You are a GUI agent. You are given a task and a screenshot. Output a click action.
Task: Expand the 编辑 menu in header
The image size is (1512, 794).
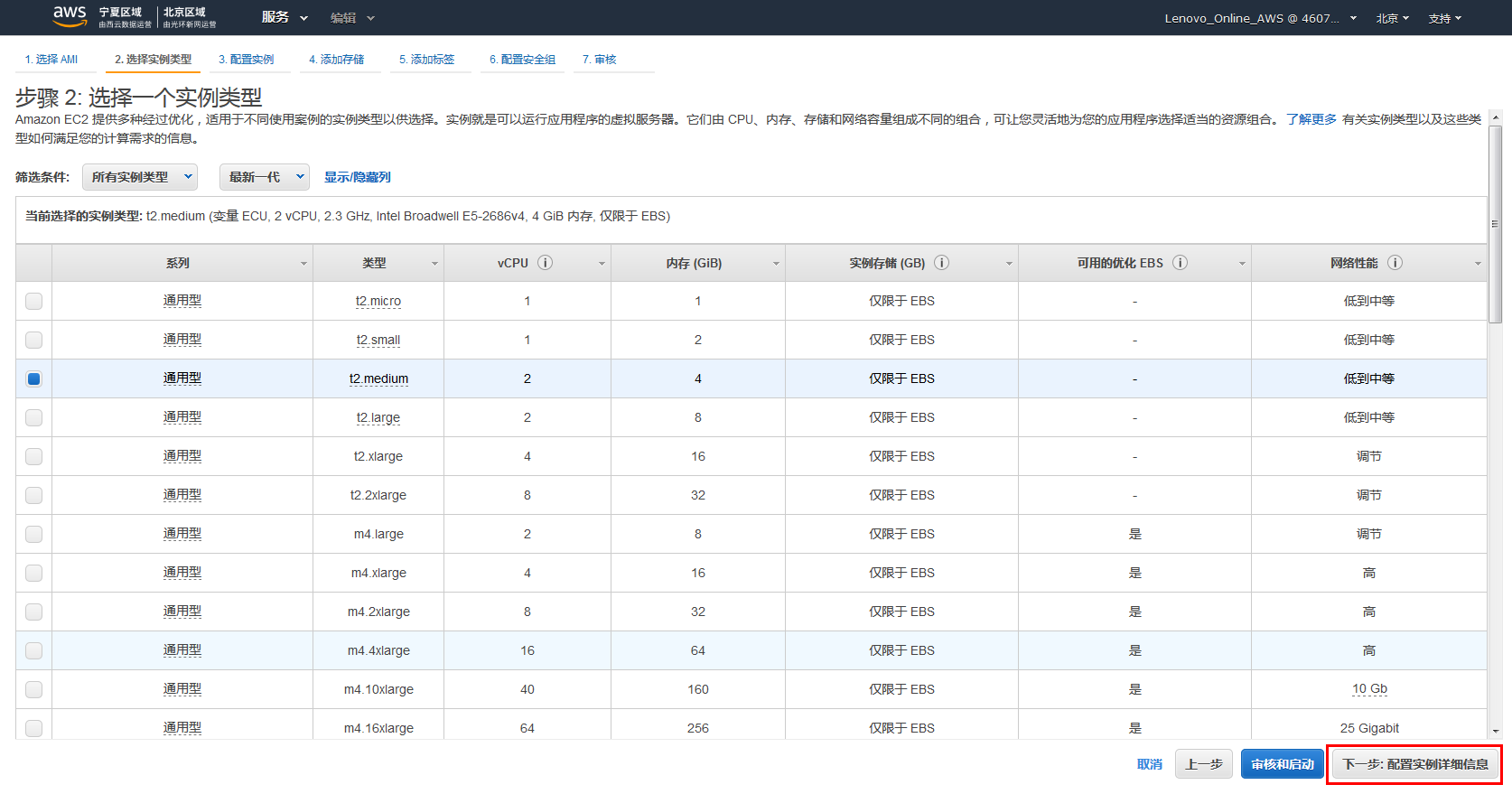(352, 18)
